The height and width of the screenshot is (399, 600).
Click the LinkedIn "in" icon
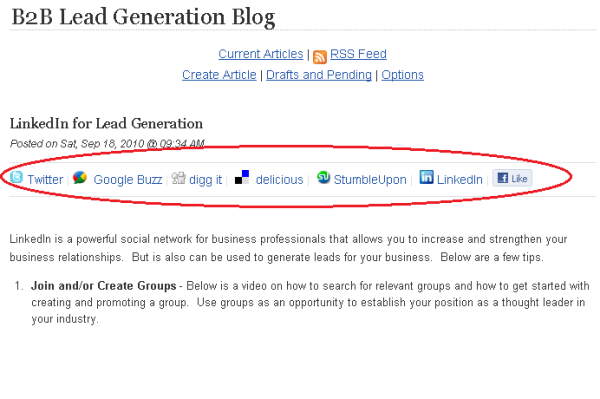click(x=426, y=177)
